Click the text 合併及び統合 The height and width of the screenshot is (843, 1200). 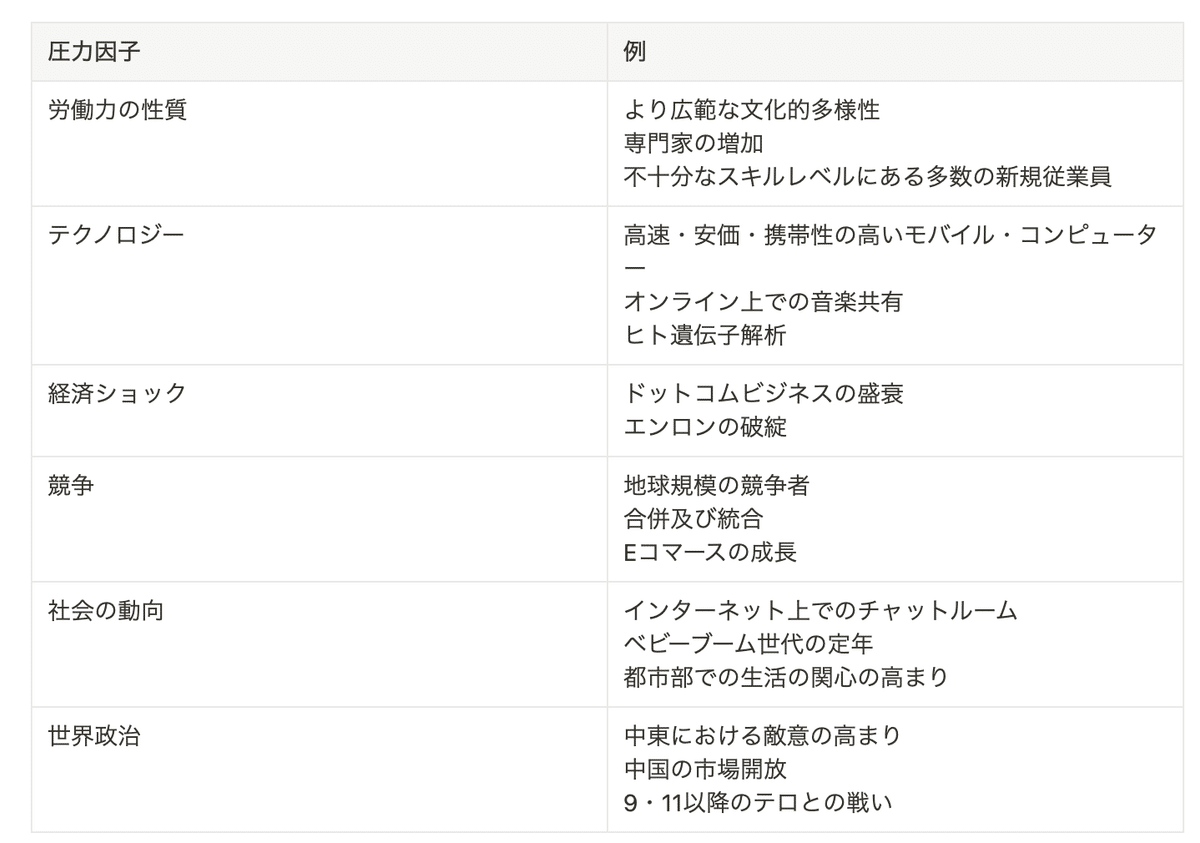pos(693,519)
